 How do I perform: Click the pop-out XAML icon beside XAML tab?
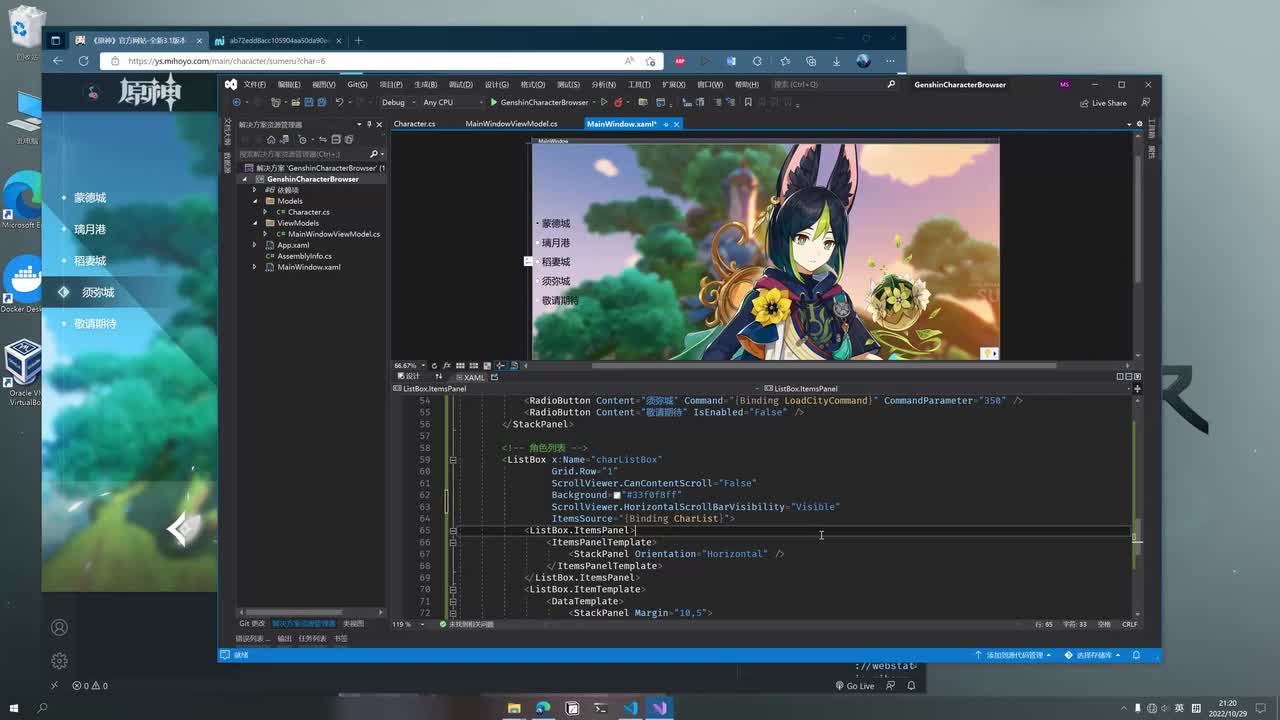point(494,377)
